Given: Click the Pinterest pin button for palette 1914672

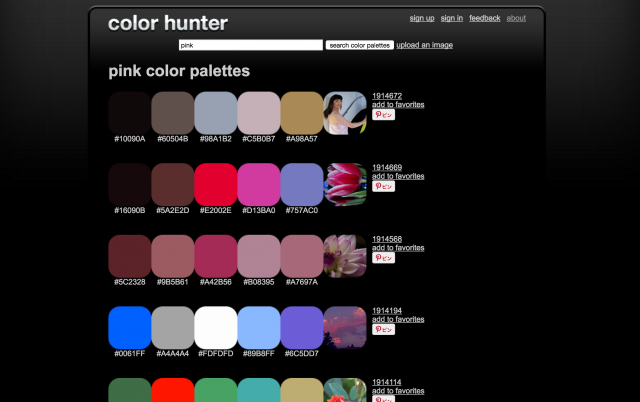Looking at the screenshot, I should tap(384, 115).
